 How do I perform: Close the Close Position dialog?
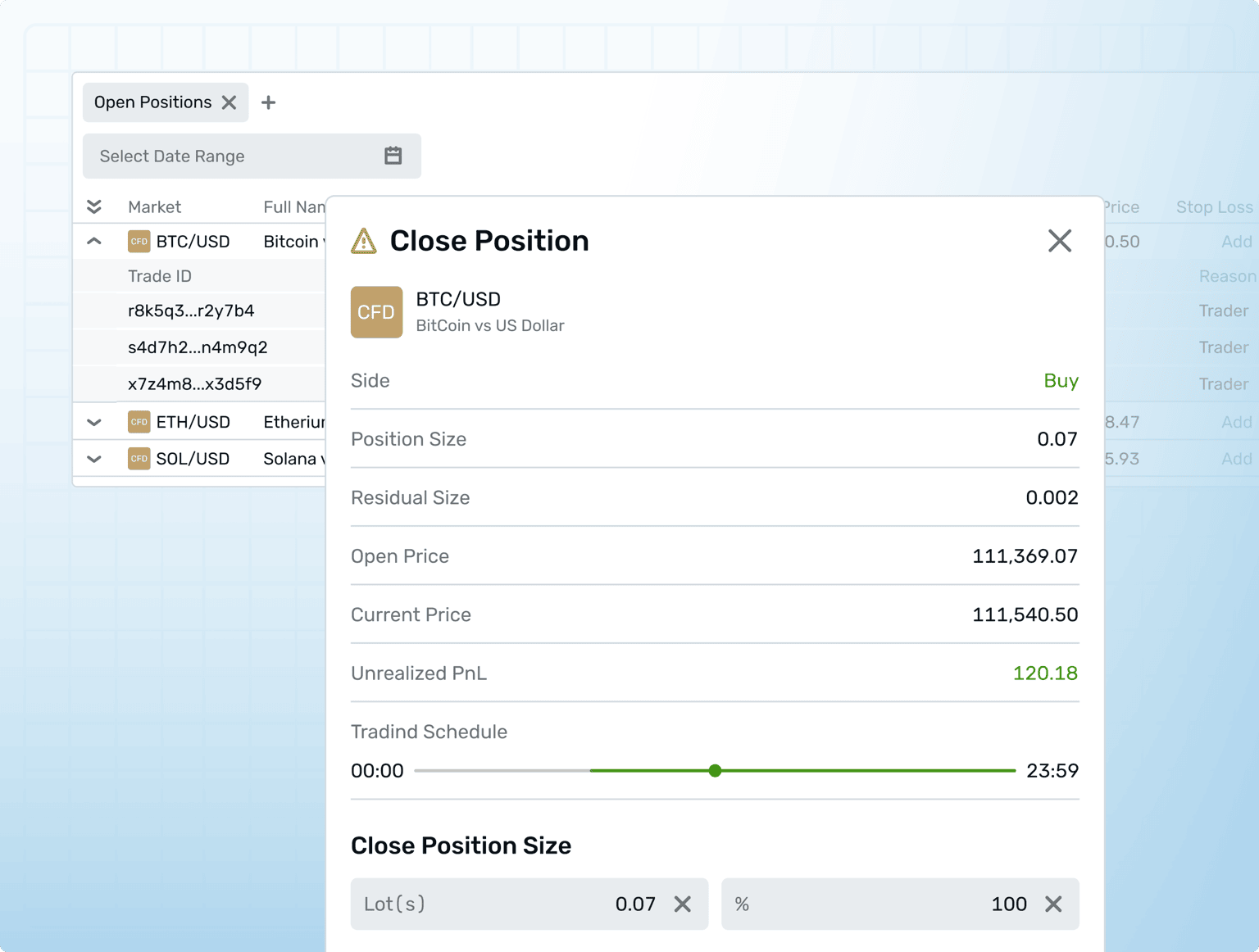click(1060, 241)
